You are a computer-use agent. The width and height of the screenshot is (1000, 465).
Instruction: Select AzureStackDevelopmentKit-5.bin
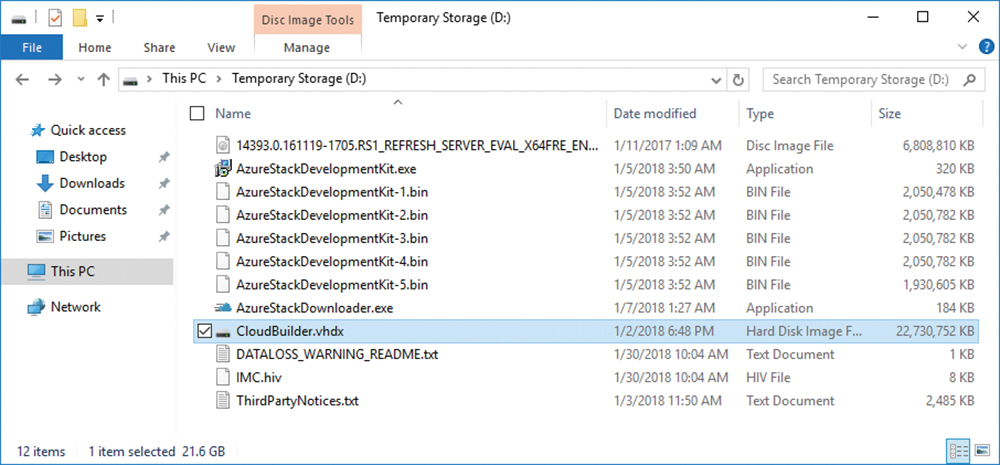(x=332, y=284)
